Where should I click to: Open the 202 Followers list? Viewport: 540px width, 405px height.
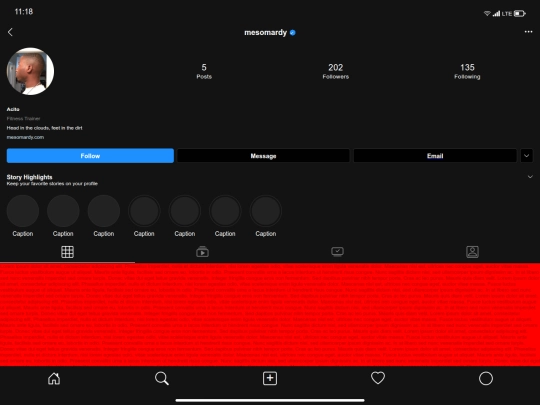335,71
